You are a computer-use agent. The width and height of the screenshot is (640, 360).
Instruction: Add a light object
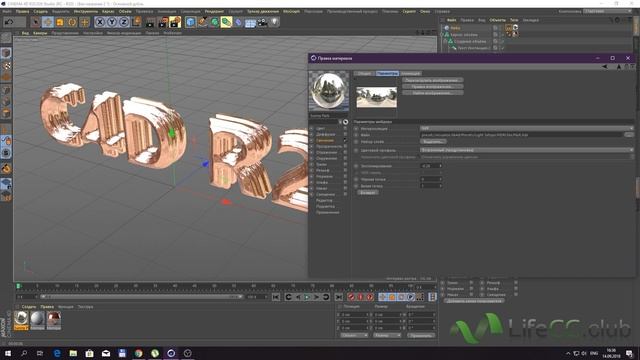pyautogui.click(x=274, y=22)
